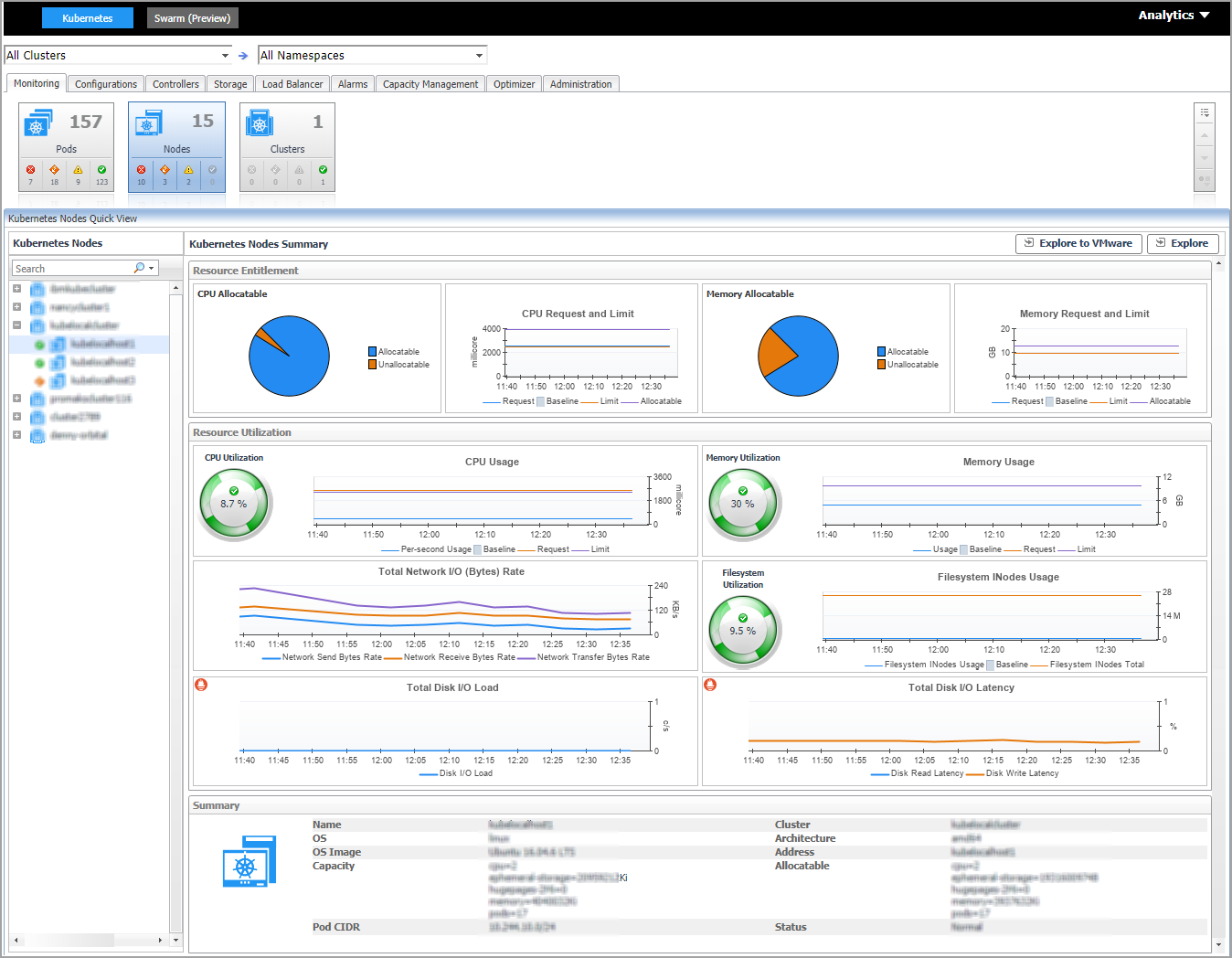Open the Administration tab

[581, 84]
